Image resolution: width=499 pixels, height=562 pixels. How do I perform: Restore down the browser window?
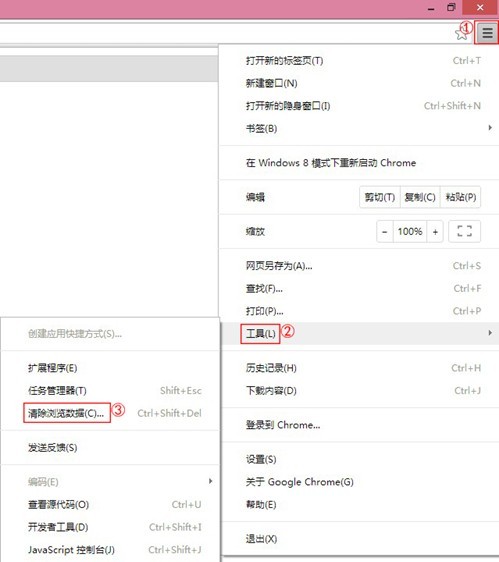pyautogui.click(x=451, y=8)
